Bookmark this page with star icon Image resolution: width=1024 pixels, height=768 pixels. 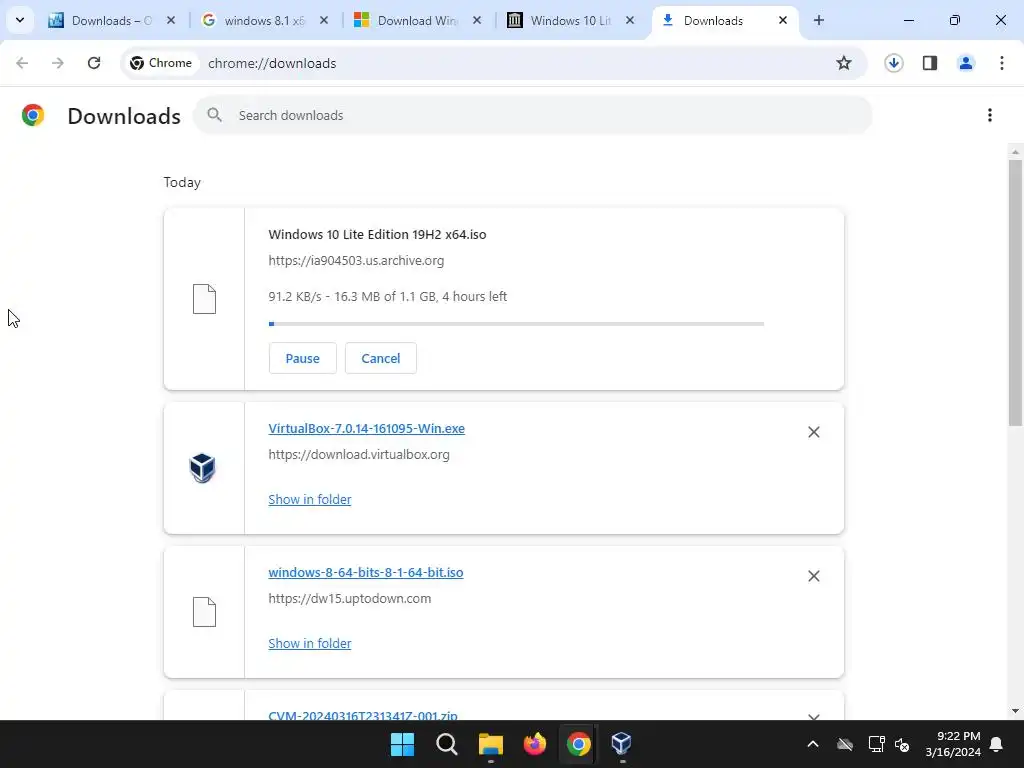tap(844, 63)
